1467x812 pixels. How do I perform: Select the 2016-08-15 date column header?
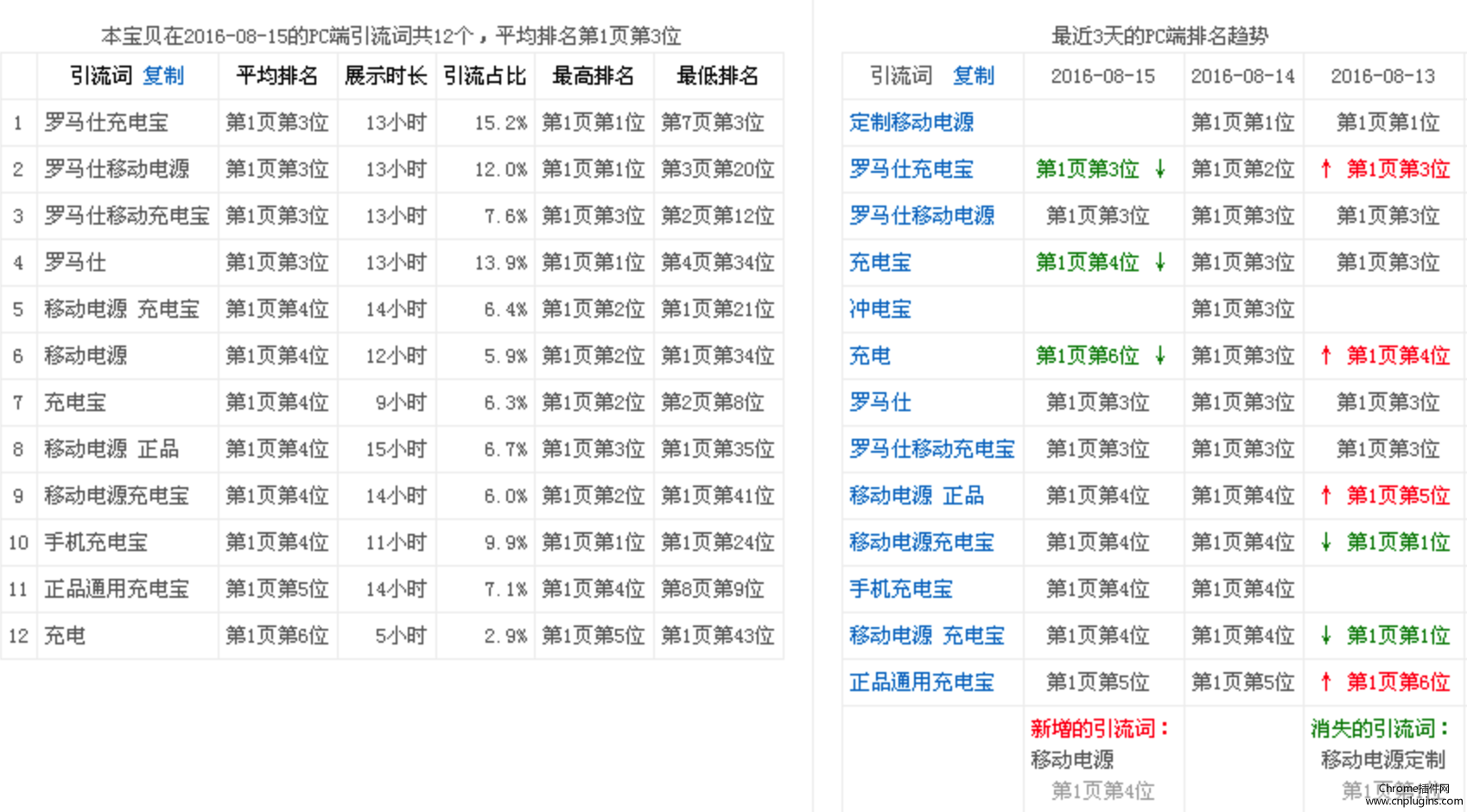click(x=1103, y=76)
